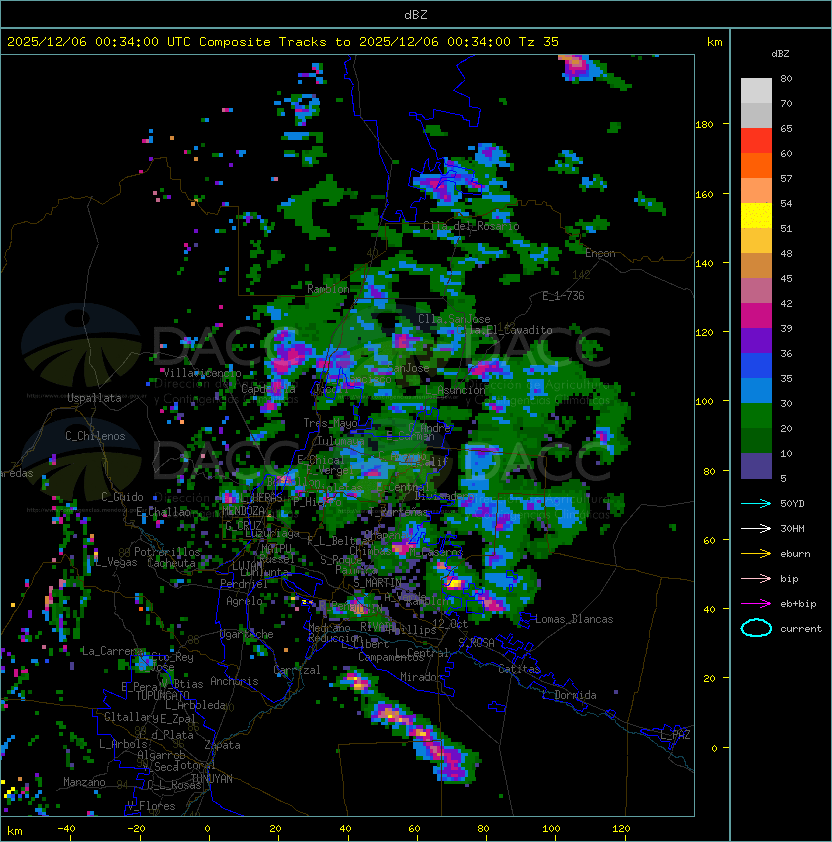Click the dBZ heading above color legend
Screen dimensions: 832x842
(x=780, y=54)
